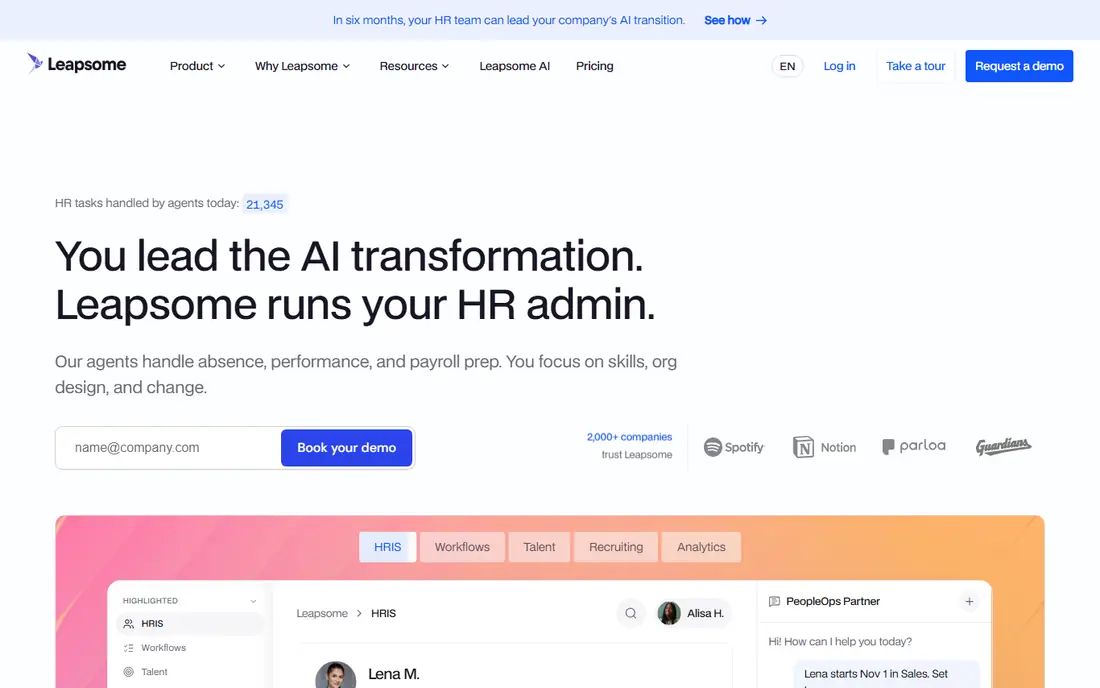
Task: Click Lena M. profile photo
Action: pyautogui.click(x=335, y=675)
